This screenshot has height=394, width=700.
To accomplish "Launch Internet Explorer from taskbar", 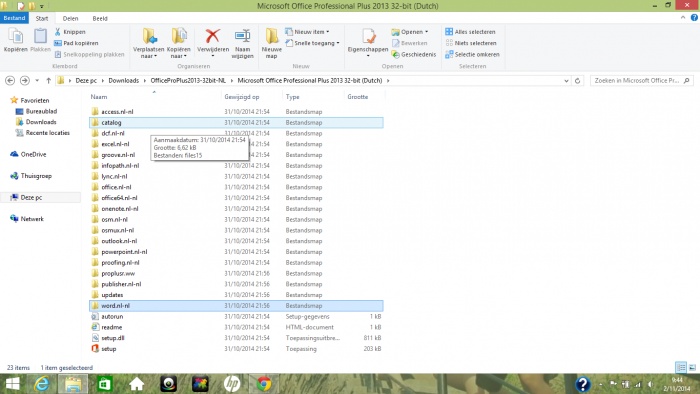I will click(42, 384).
